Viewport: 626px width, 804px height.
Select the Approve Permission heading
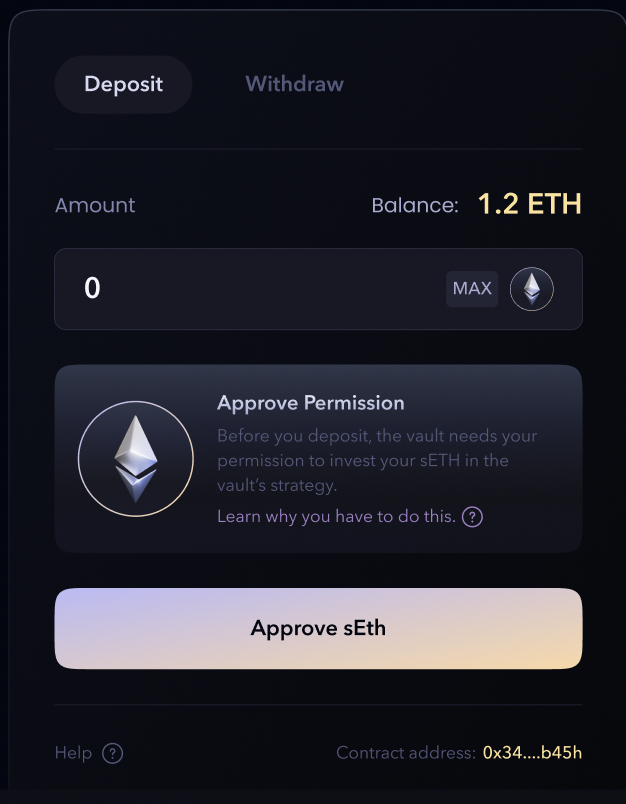coord(310,403)
